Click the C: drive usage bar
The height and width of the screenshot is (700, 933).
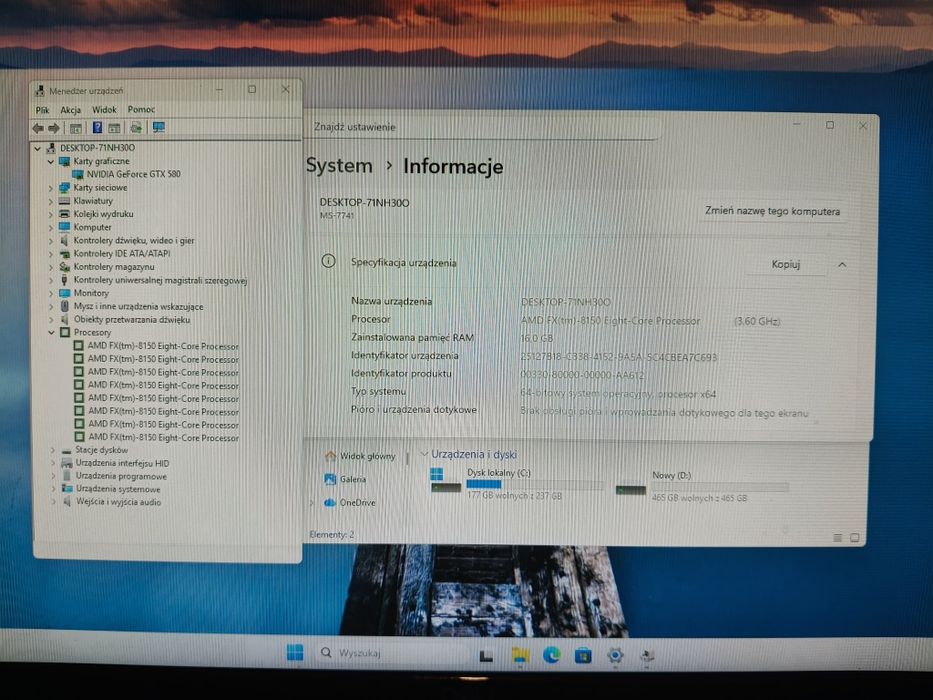(534, 486)
